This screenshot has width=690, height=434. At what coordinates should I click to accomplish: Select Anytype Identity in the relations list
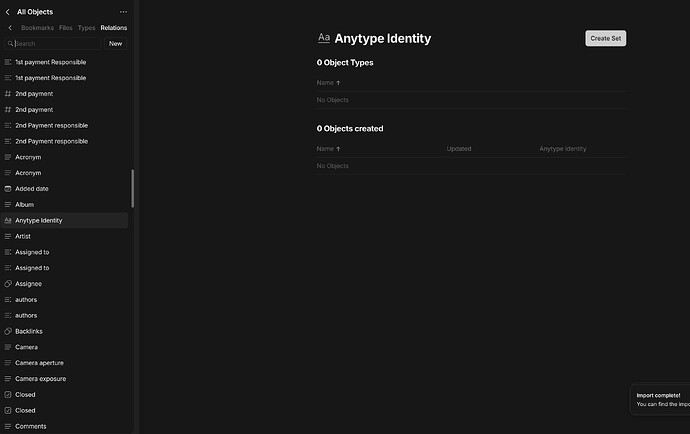click(x=65, y=221)
